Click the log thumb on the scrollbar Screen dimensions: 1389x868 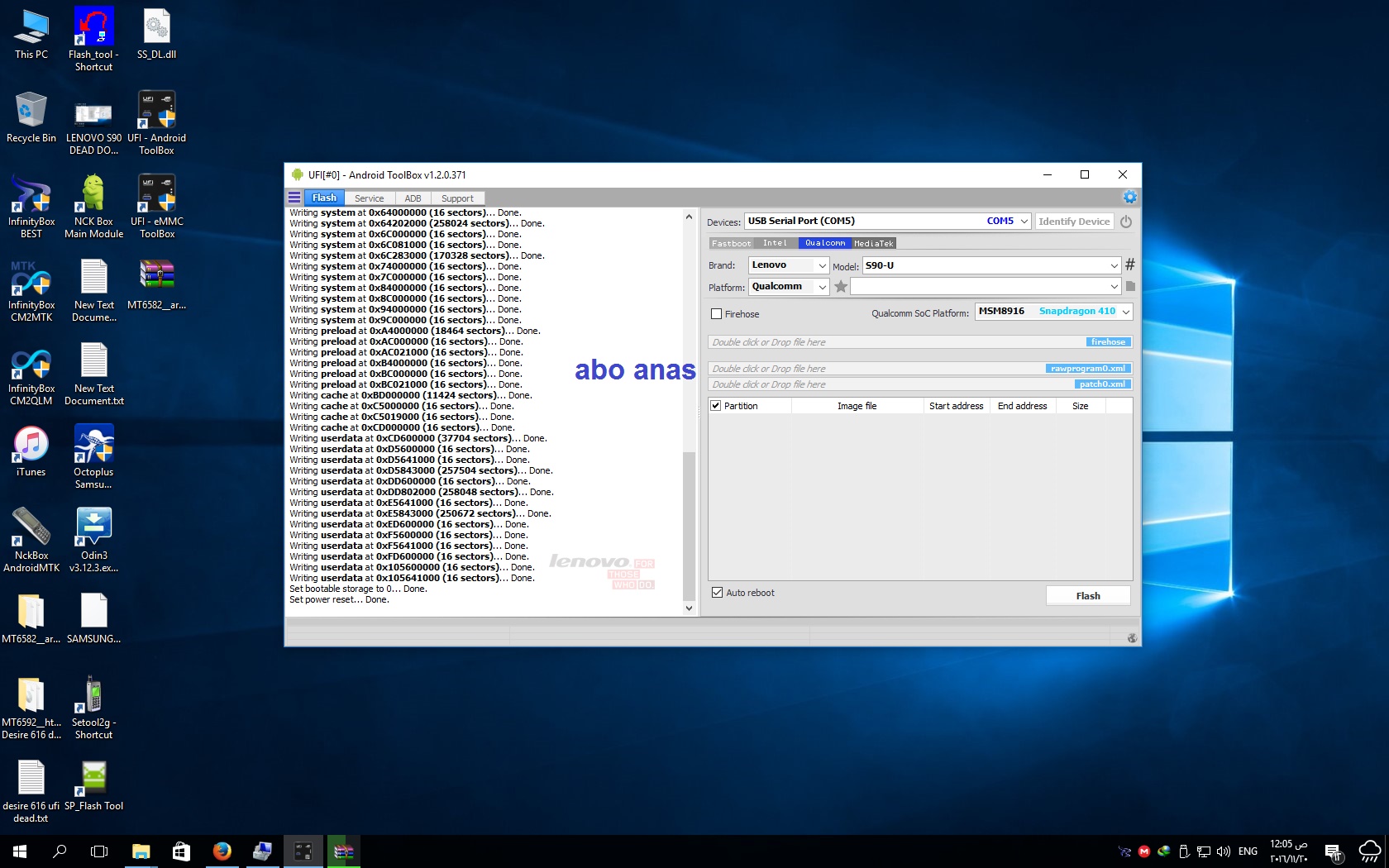[x=689, y=526]
